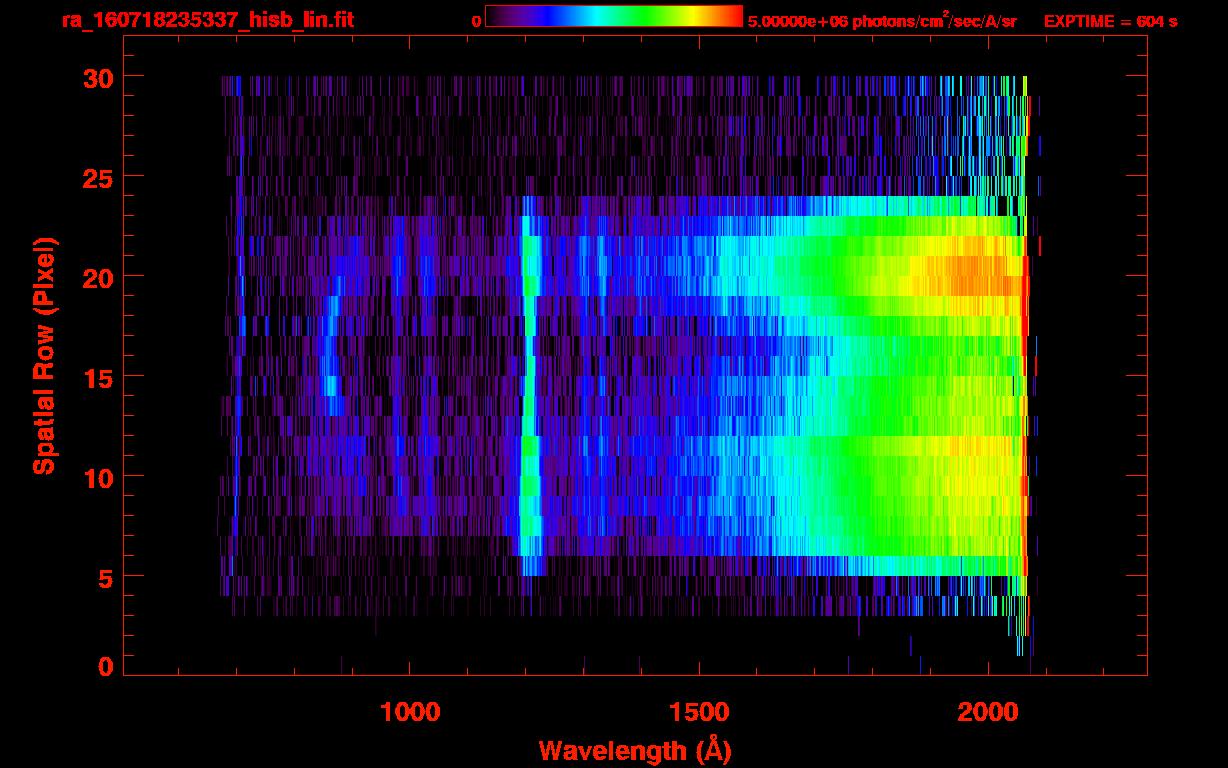Screen dimensions: 1228x768
Task: Select the 2000 tick label on wavelength axis
Action: 987,712
